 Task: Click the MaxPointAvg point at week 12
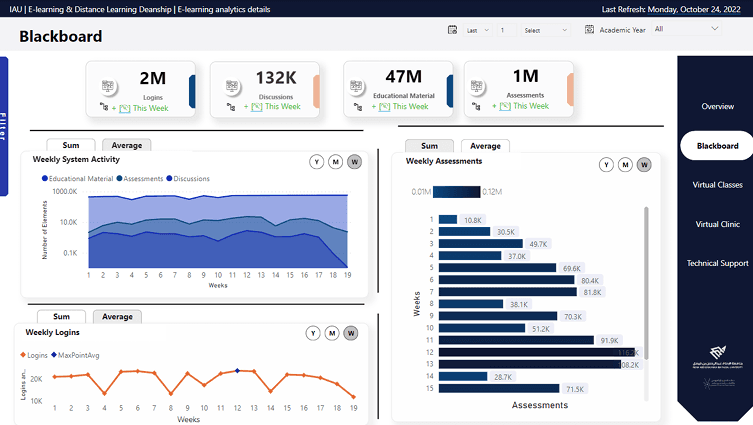coord(237,371)
